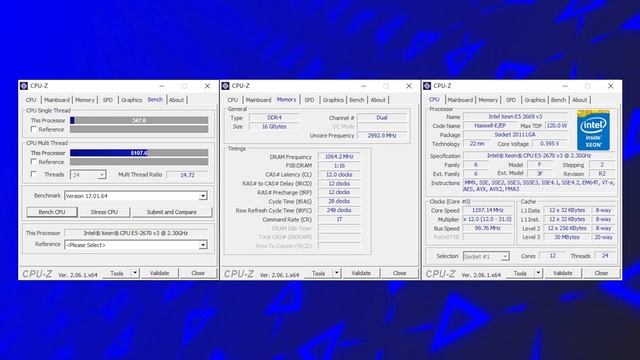Screen dimensions: 640x360
Task: Click memory Type value DDR4
Action: [x=274, y=118]
